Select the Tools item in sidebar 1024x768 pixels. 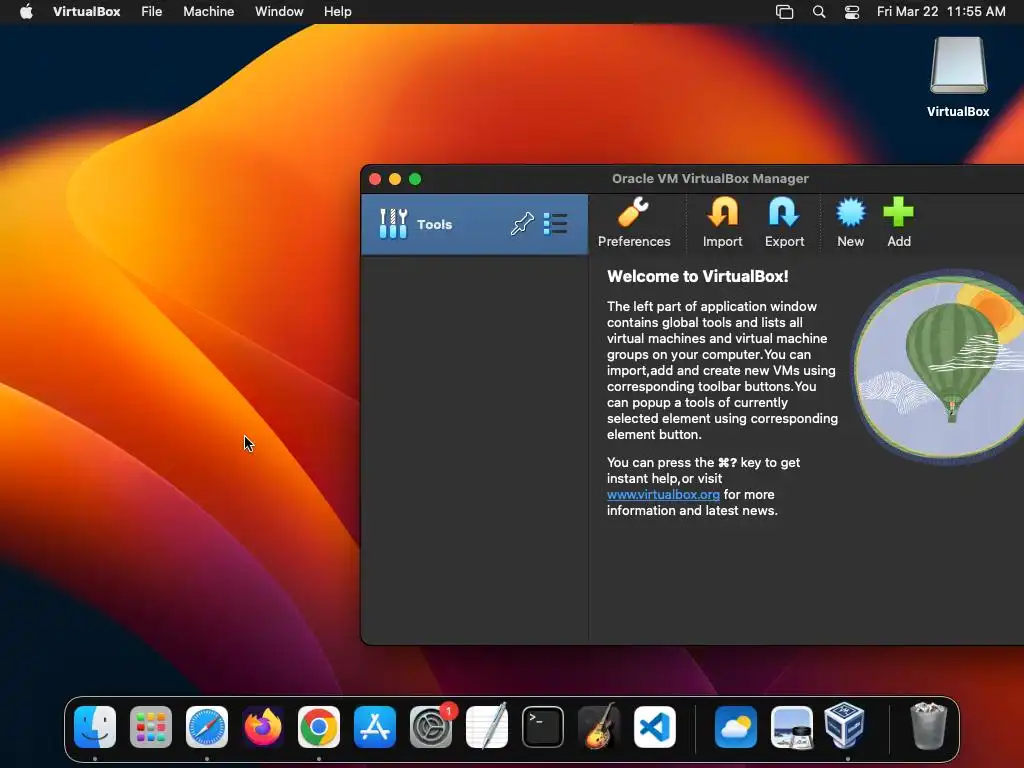point(474,224)
